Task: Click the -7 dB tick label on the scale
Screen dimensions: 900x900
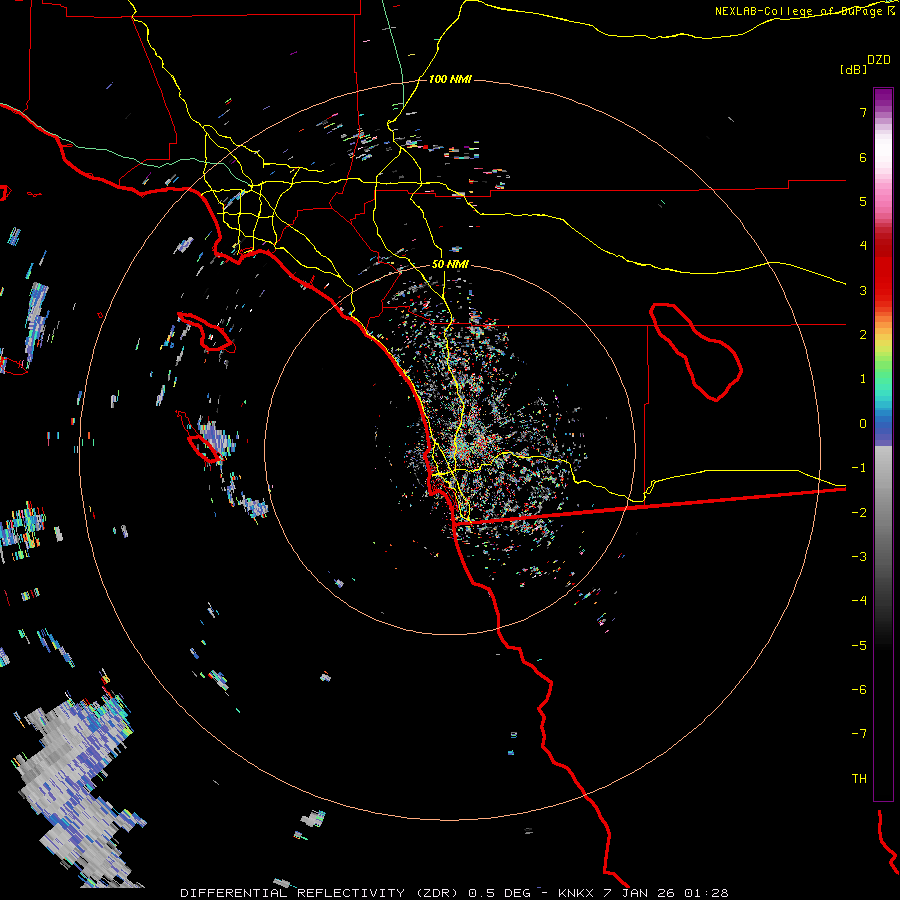Action: (859, 734)
